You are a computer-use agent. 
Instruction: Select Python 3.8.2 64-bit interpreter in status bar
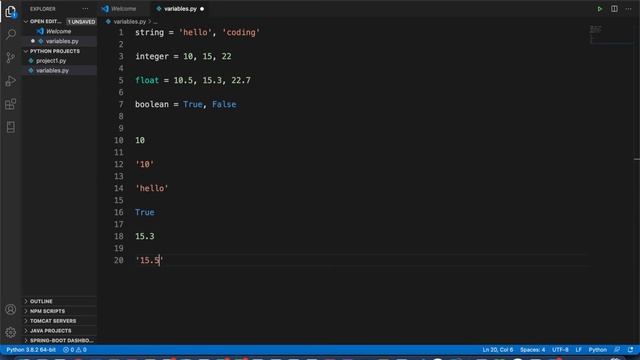(x=31, y=350)
